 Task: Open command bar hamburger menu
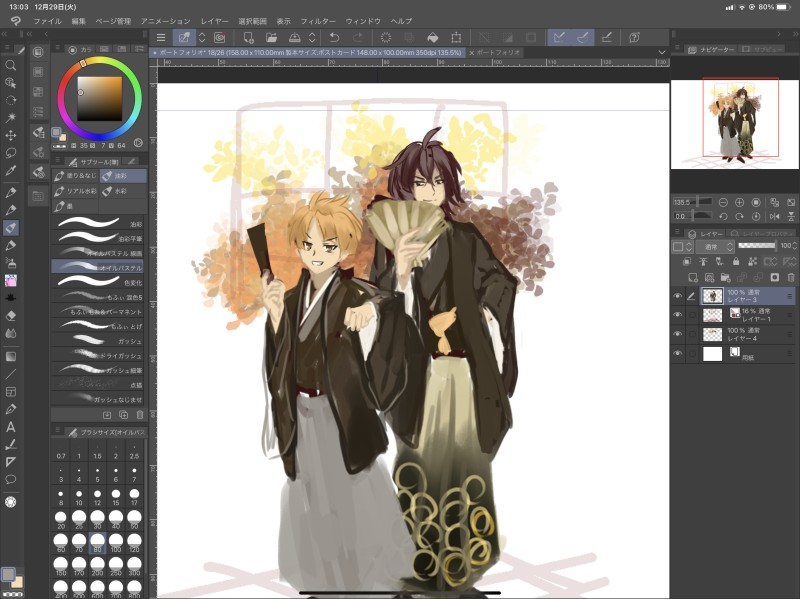click(161, 37)
